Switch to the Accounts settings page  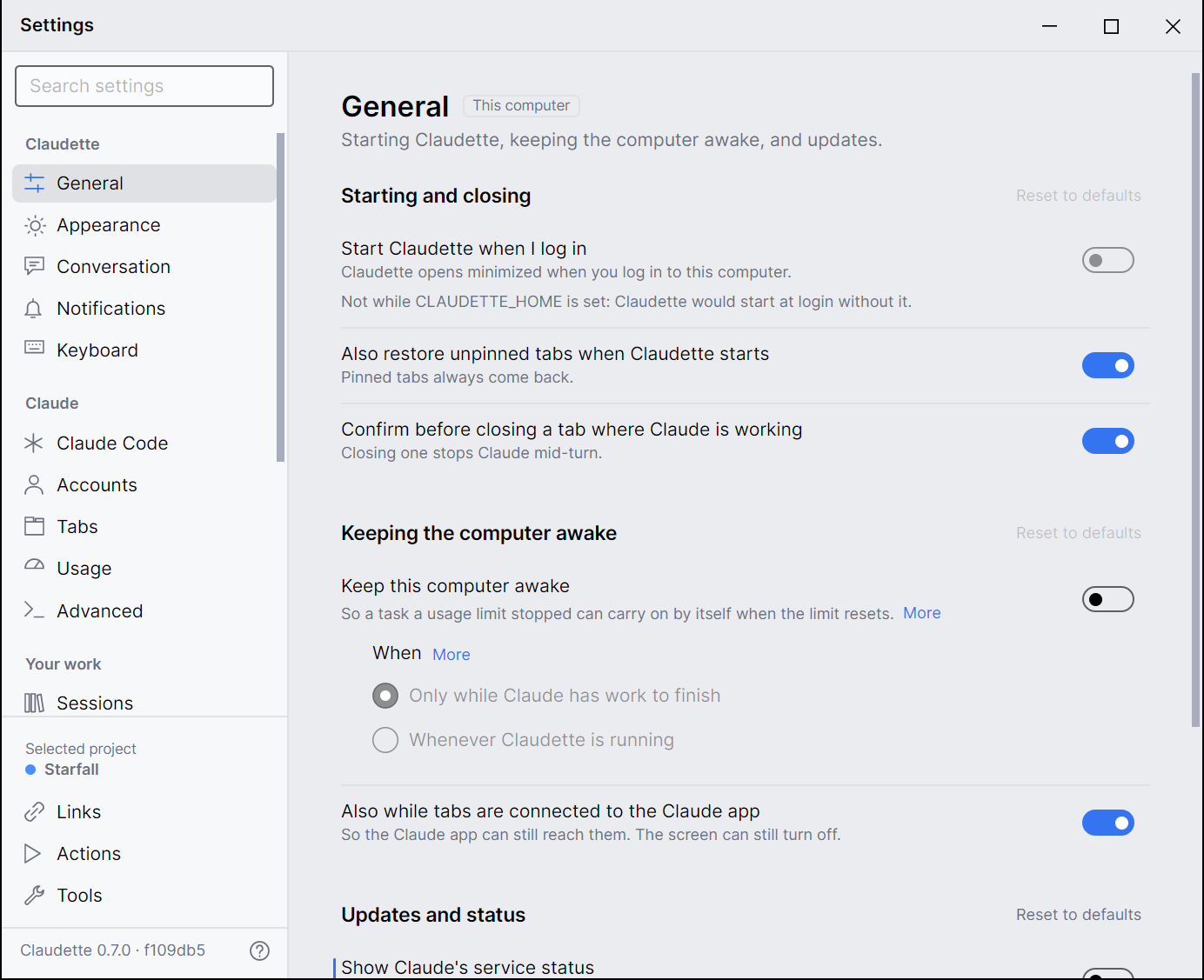click(144, 485)
